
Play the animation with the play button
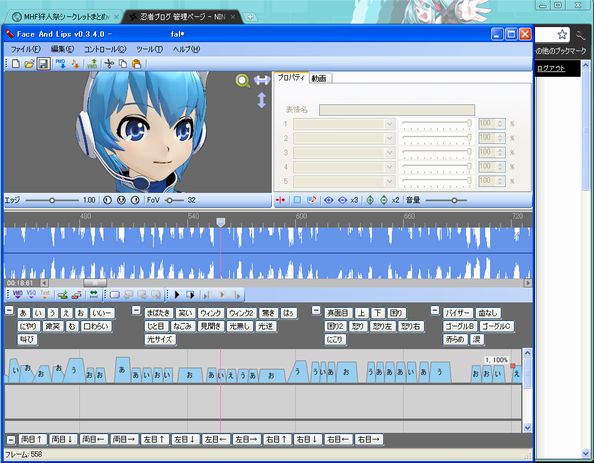[177, 294]
